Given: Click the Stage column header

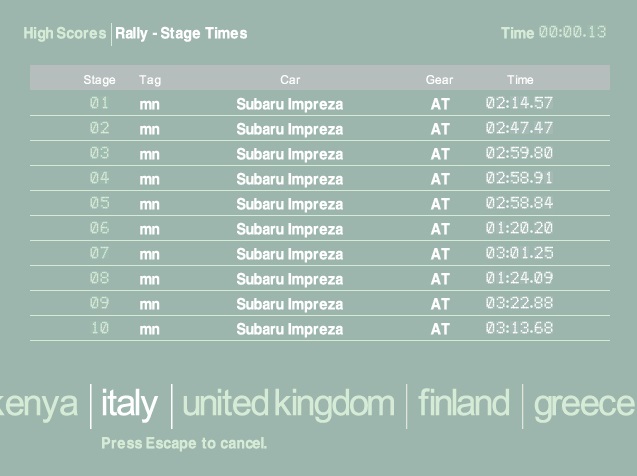Looking at the screenshot, I should click(x=99, y=80).
